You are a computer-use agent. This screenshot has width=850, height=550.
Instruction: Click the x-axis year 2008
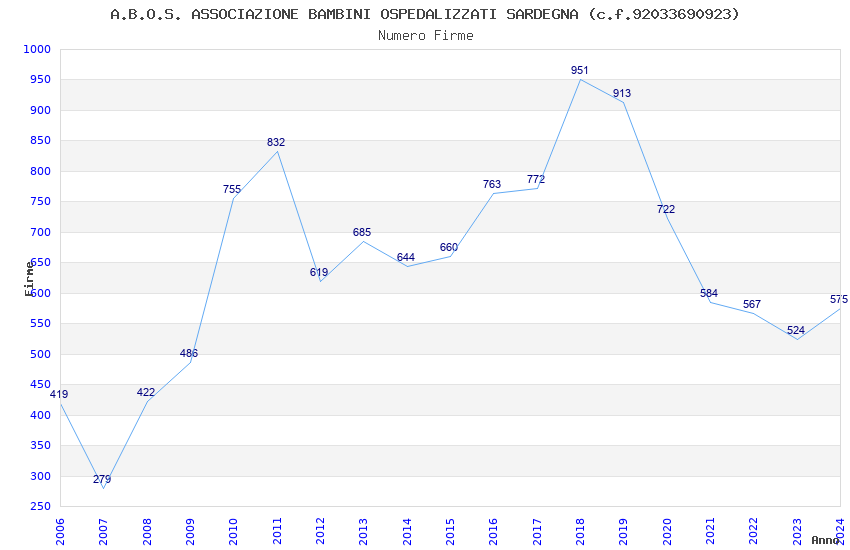(x=146, y=532)
